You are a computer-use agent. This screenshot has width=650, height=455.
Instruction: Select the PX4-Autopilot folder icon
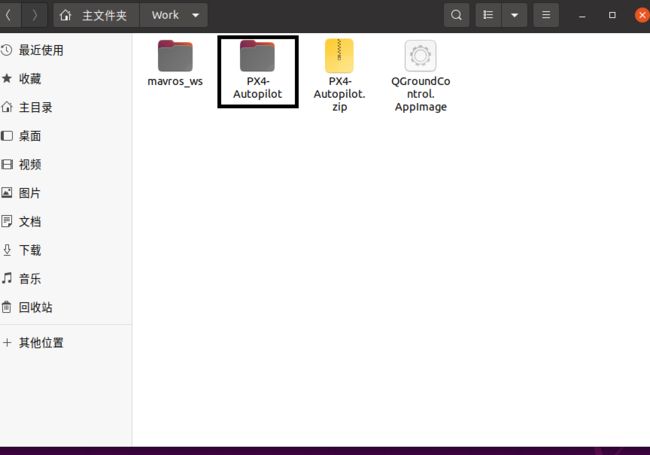click(257, 56)
